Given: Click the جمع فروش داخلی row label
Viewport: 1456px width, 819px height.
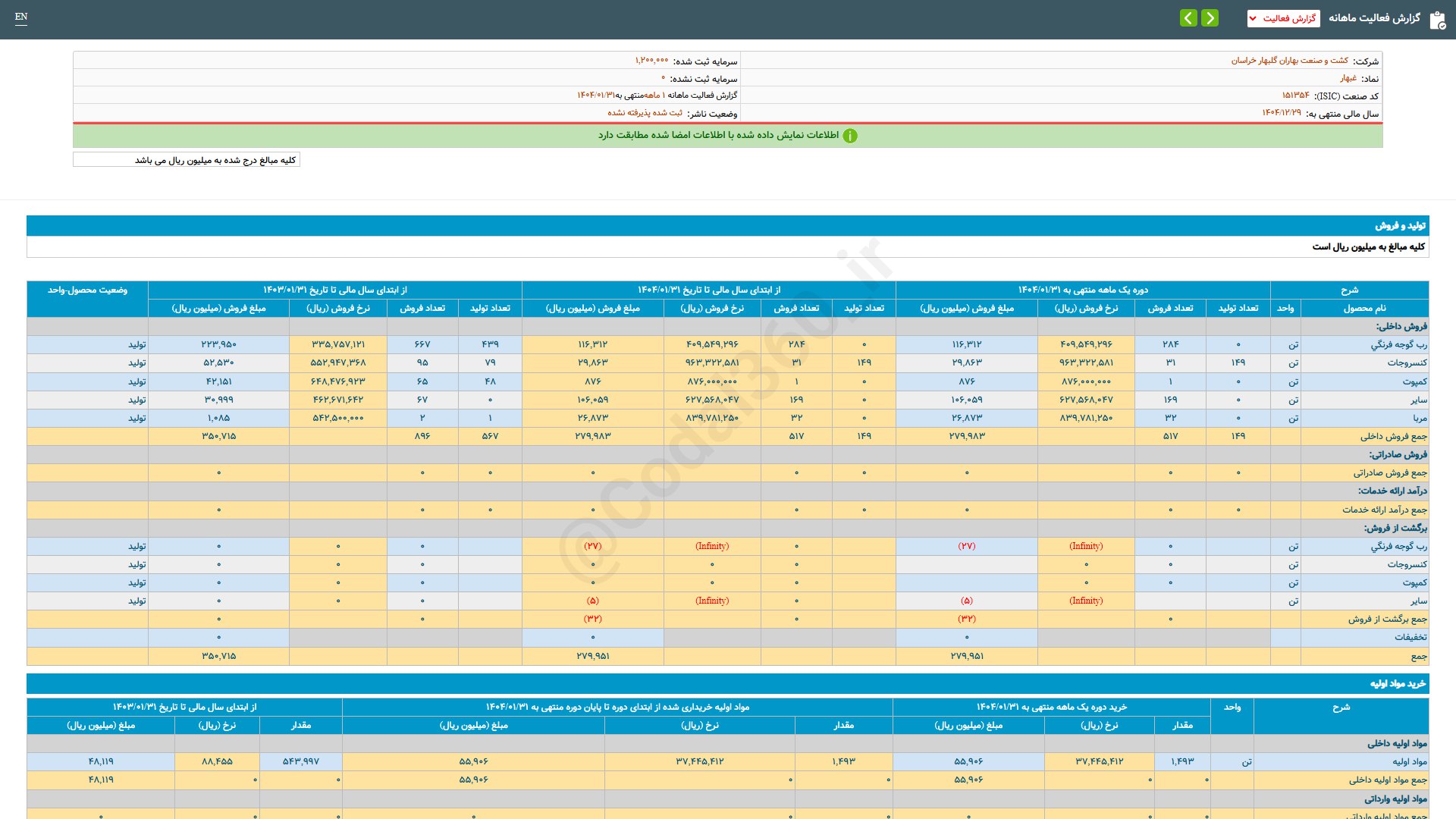Looking at the screenshot, I should click(x=1393, y=436).
